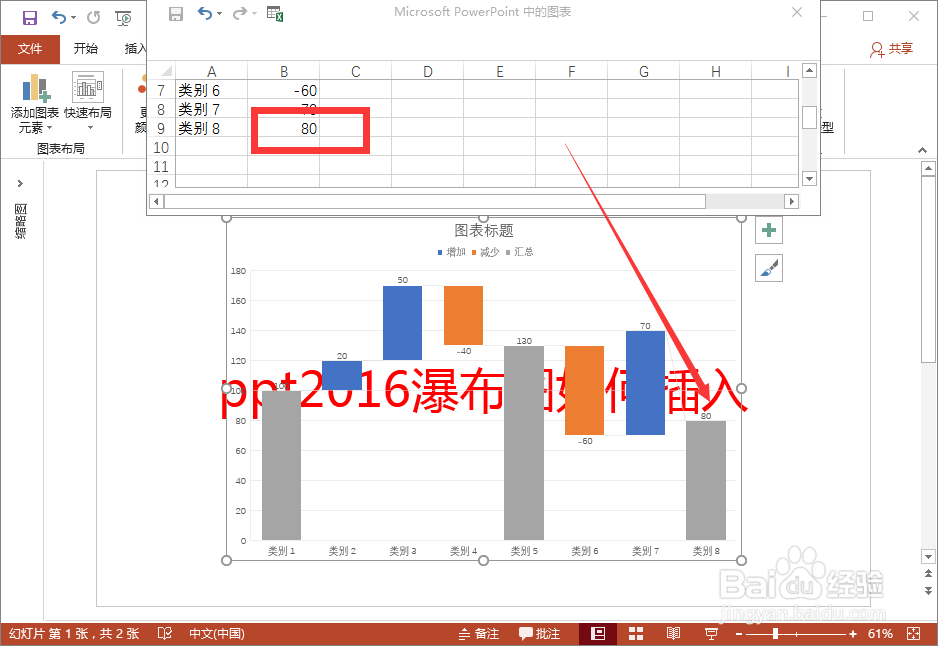Screen dimensions: 938x646
Task: Start slideshow from beginning icon
Action: coord(123,18)
